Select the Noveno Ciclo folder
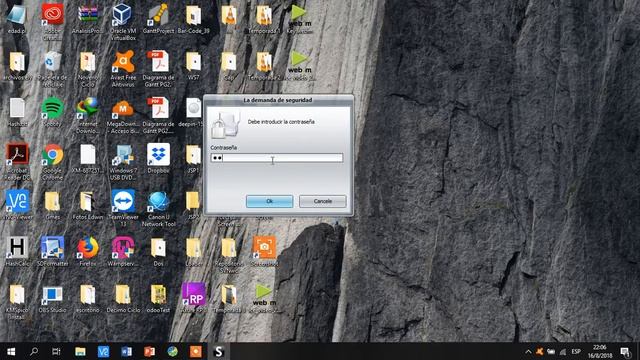Image resolution: width=640 pixels, height=360 pixels. (x=88, y=68)
